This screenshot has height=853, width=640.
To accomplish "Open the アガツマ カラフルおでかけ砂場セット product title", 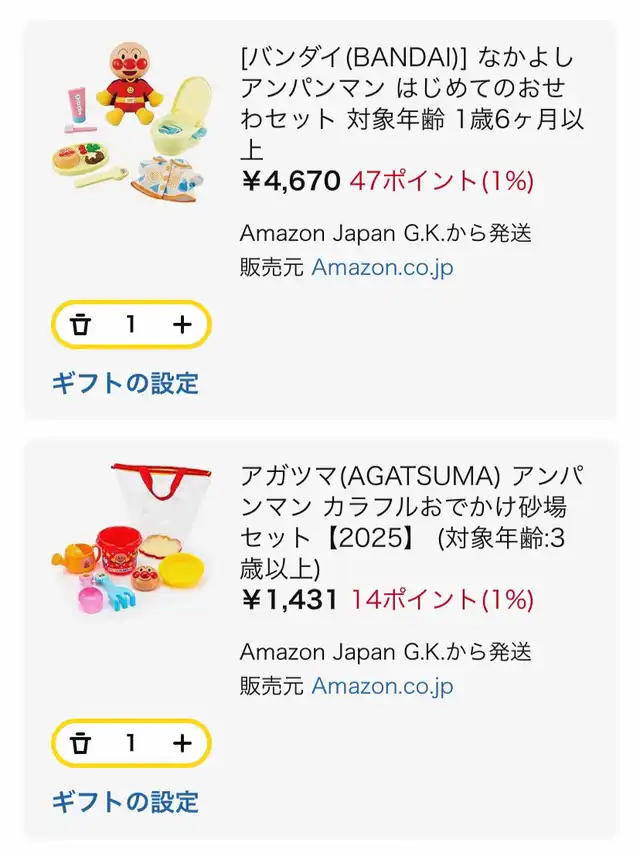I will tap(412, 521).
